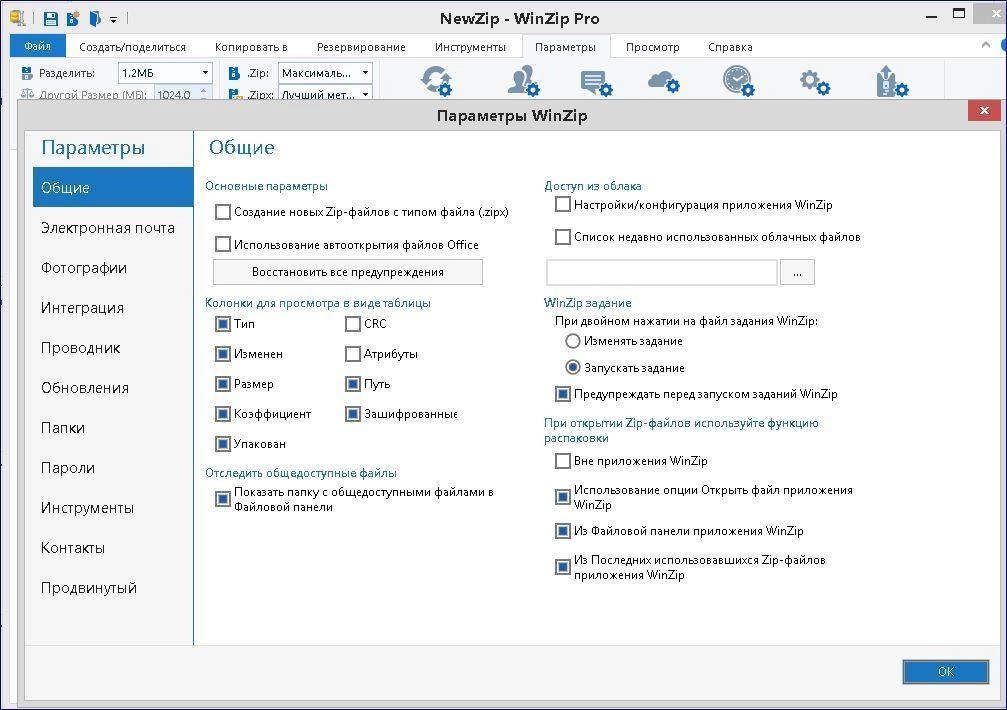Select Обновления in the settings sidebar

click(113, 388)
